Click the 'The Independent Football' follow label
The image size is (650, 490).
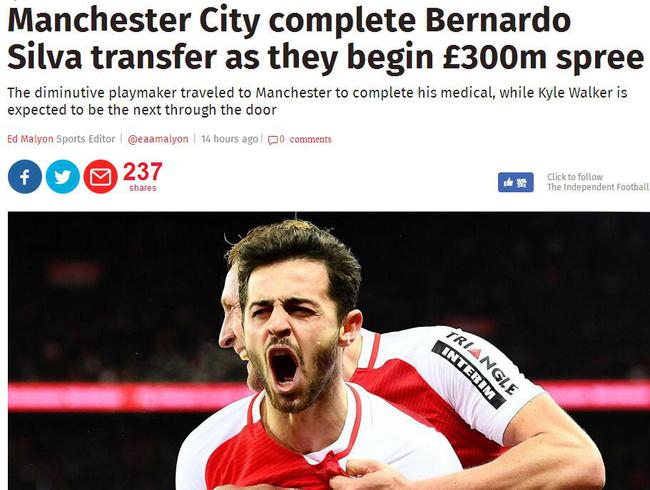598,187
